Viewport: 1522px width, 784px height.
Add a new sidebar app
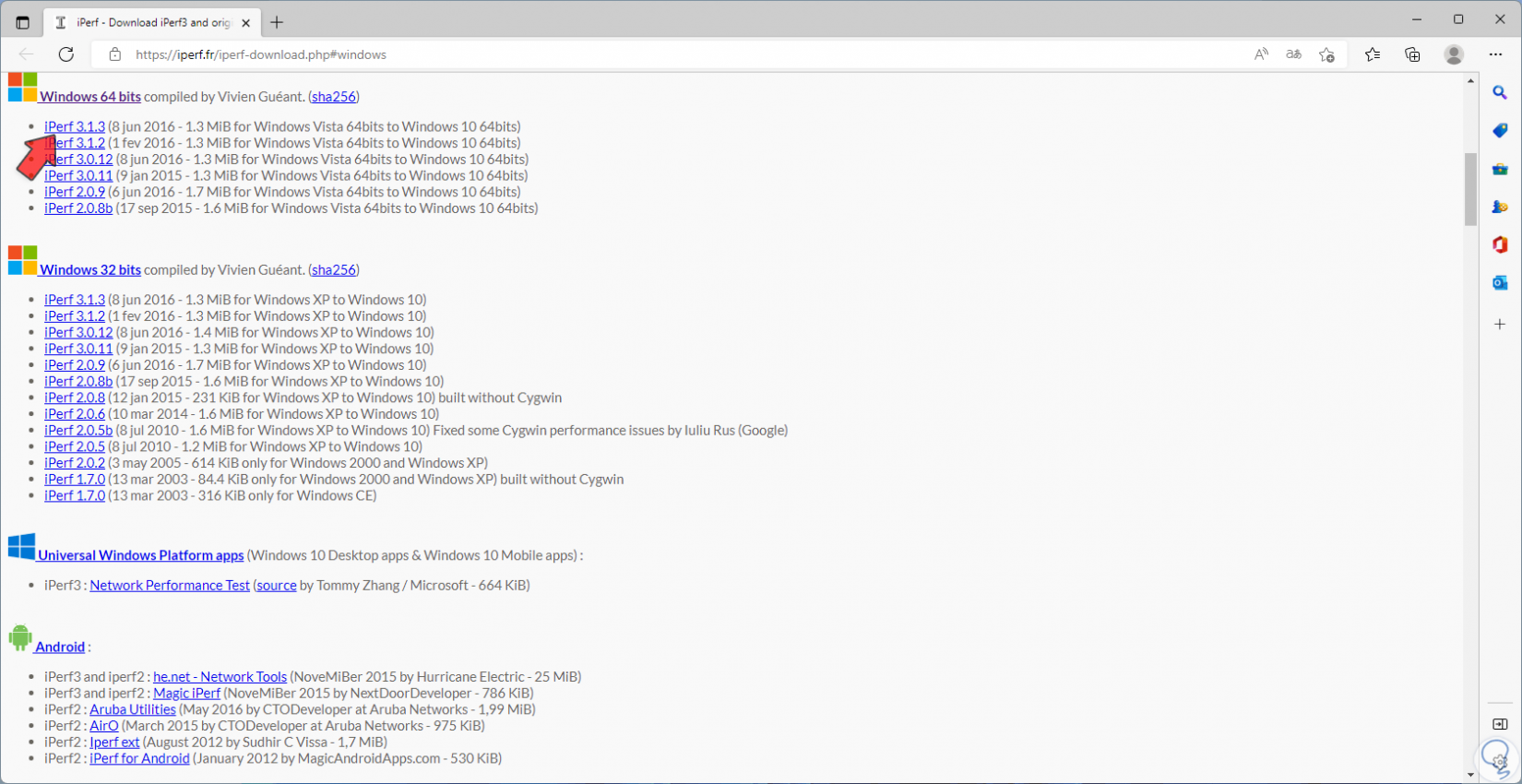(1500, 324)
